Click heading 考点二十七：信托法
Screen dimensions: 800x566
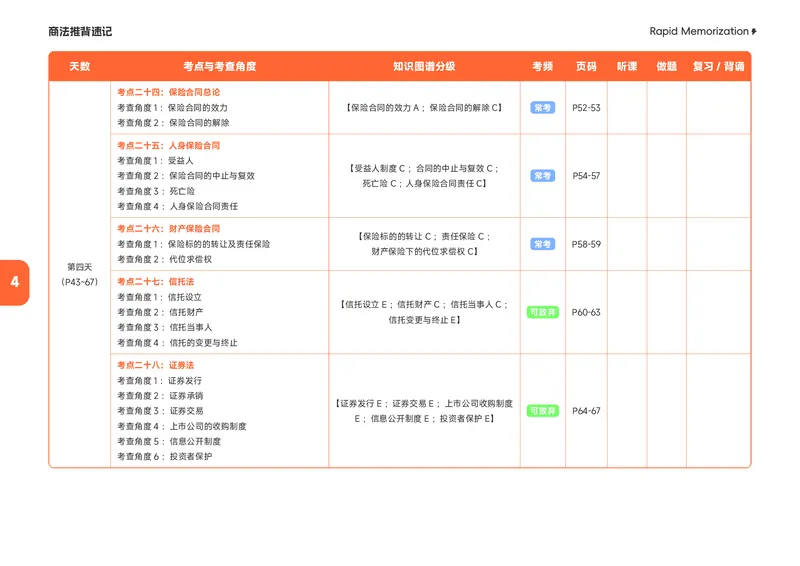tap(156, 282)
